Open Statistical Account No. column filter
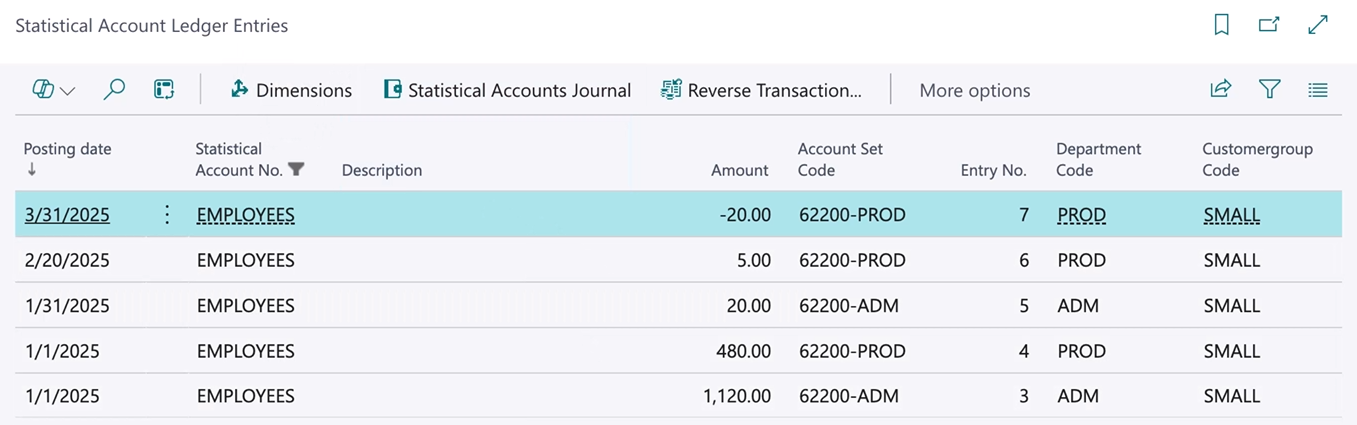 [x=296, y=170]
